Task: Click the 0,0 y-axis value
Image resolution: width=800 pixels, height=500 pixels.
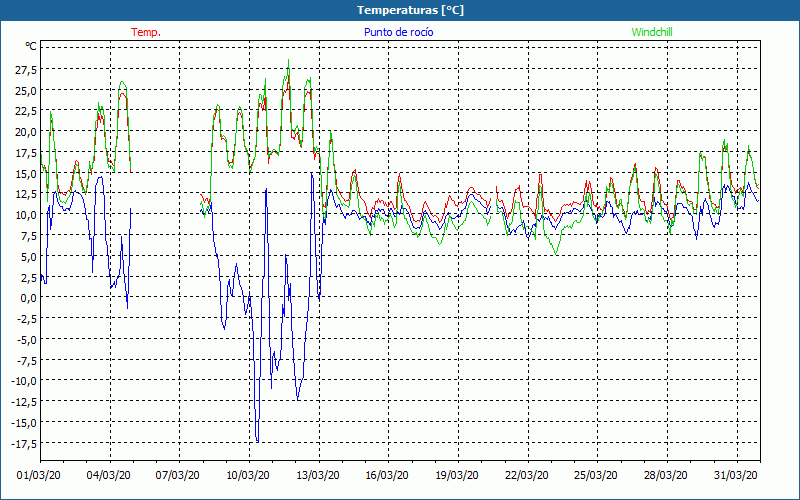Action: (28, 297)
